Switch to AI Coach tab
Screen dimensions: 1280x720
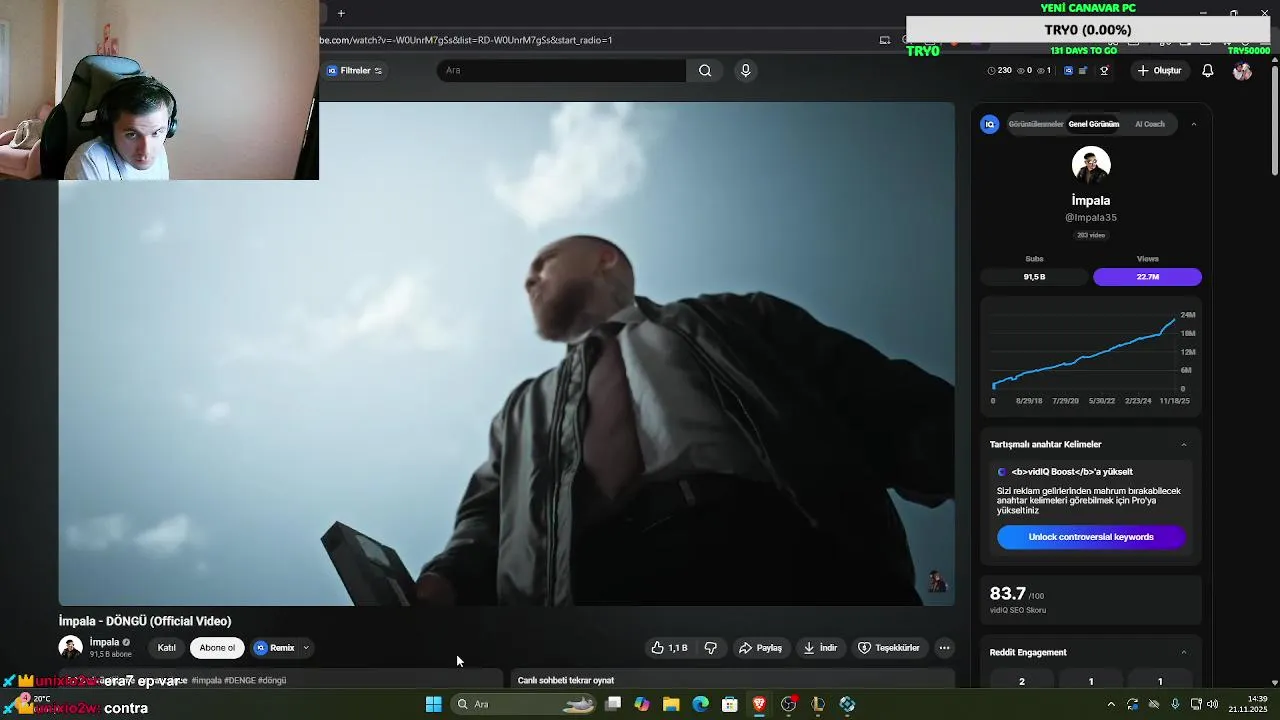point(1150,124)
